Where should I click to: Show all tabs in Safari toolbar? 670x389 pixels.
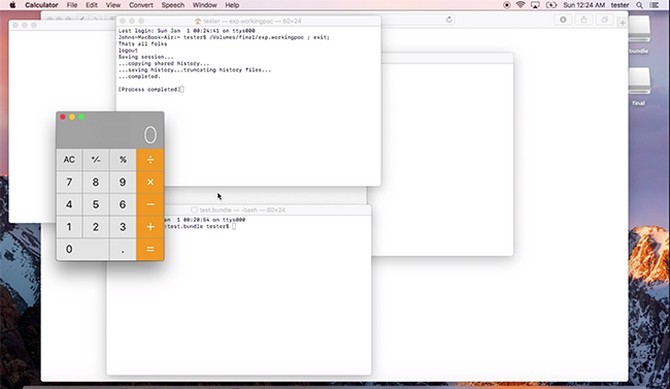pyautogui.click(x=605, y=20)
